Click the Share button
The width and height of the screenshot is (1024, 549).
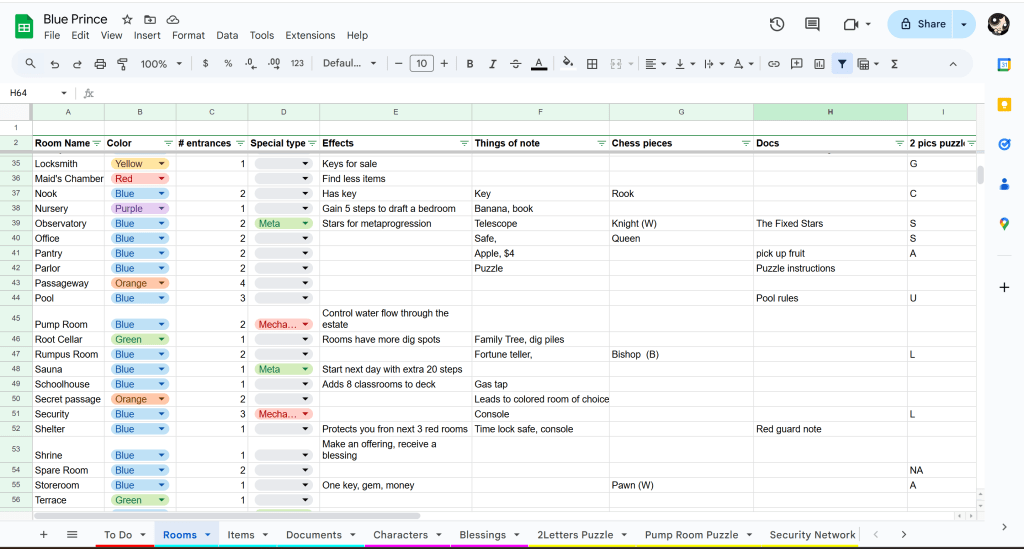click(x=920, y=24)
